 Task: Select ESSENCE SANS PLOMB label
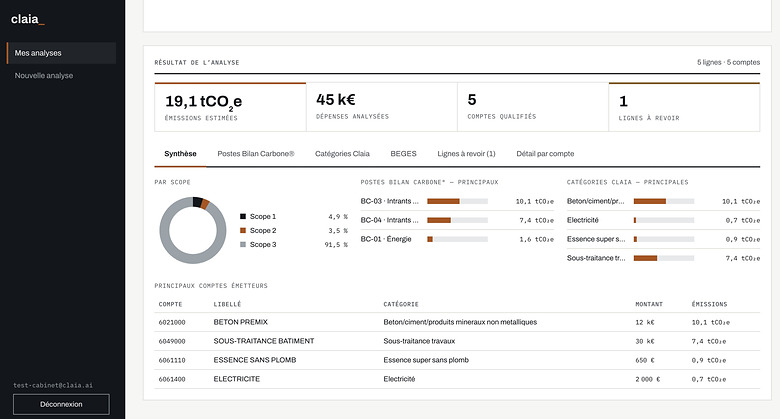click(255, 360)
